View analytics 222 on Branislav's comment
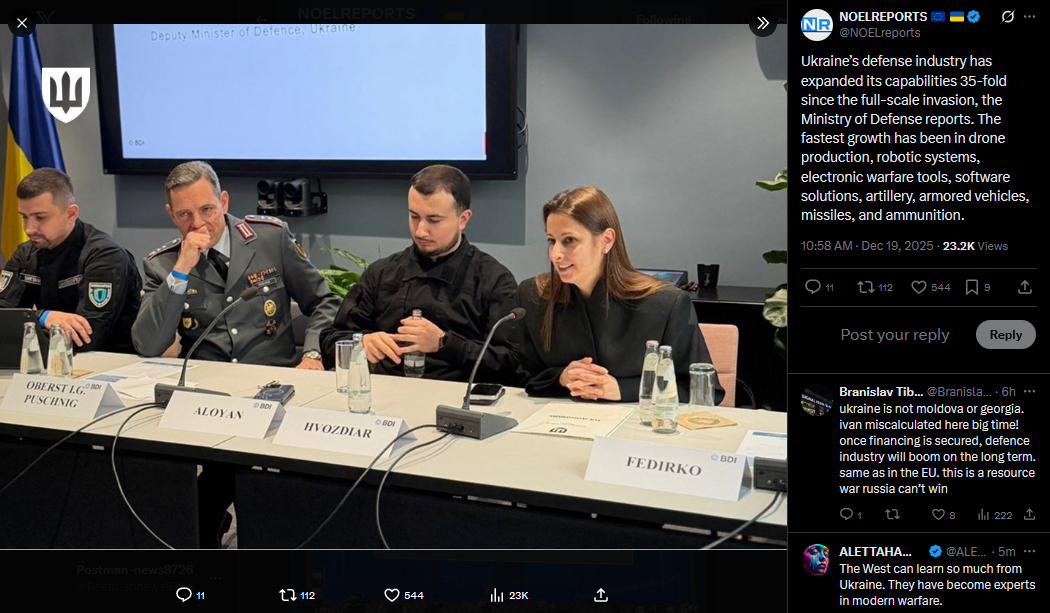The width and height of the screenshot is (1050, 613). [994, 515]
